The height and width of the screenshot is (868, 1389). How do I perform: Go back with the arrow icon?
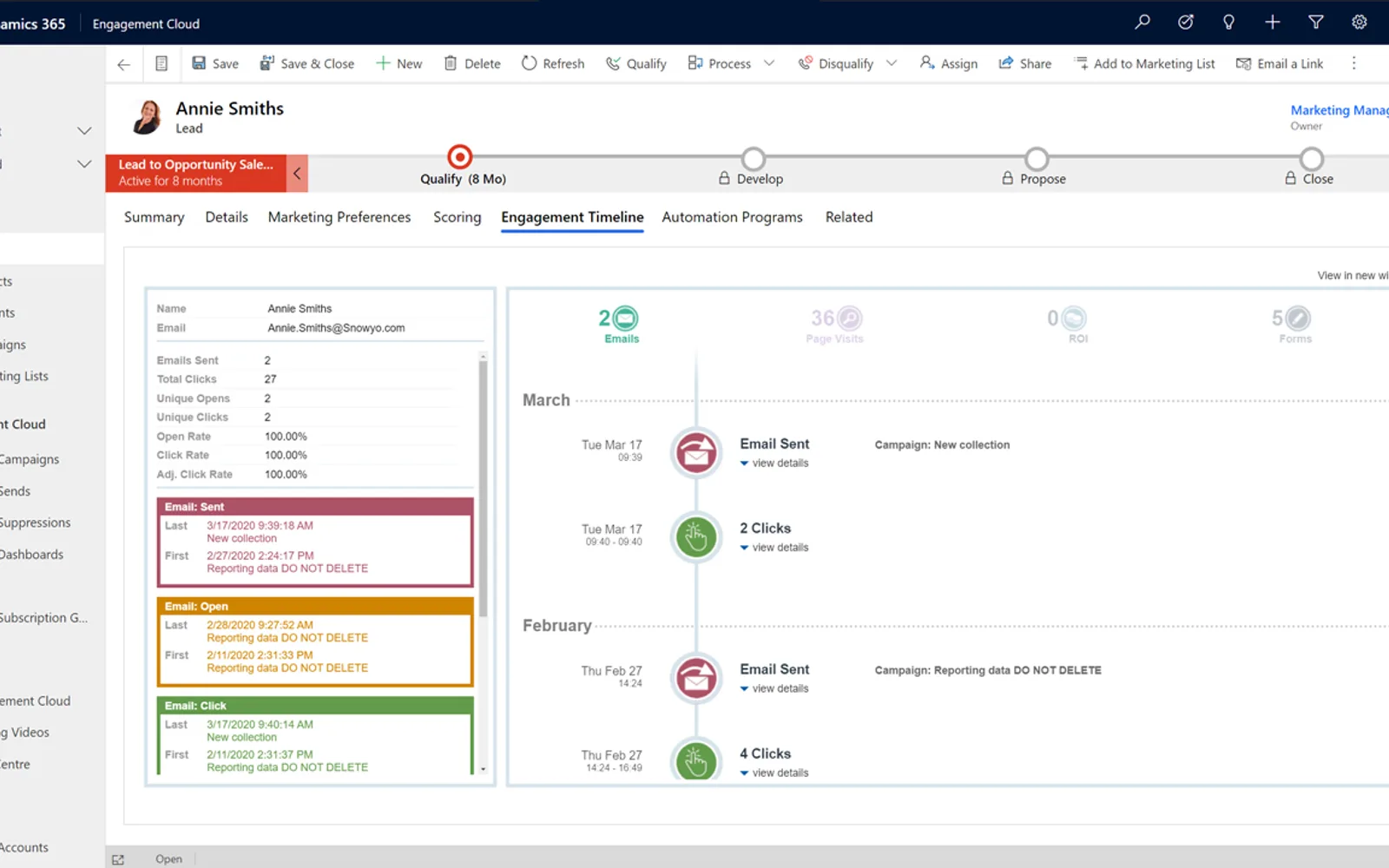[123, 63]
